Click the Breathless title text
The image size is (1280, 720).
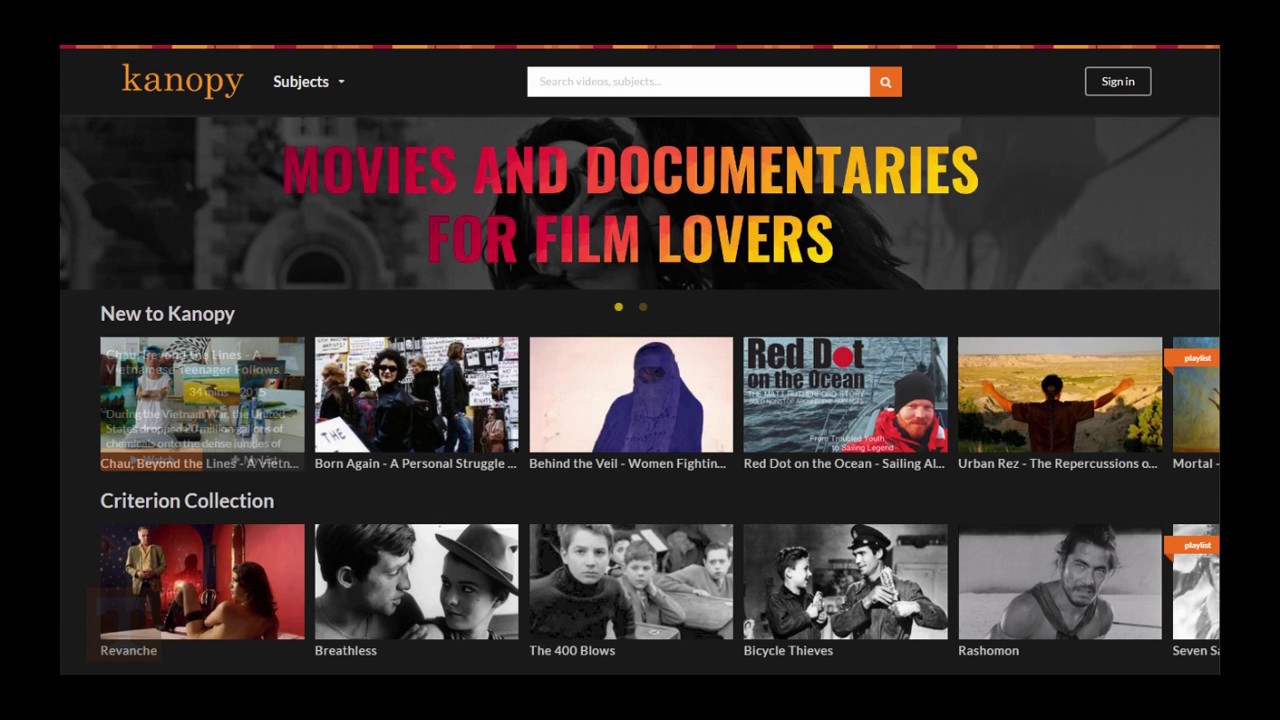pos(346,651)
